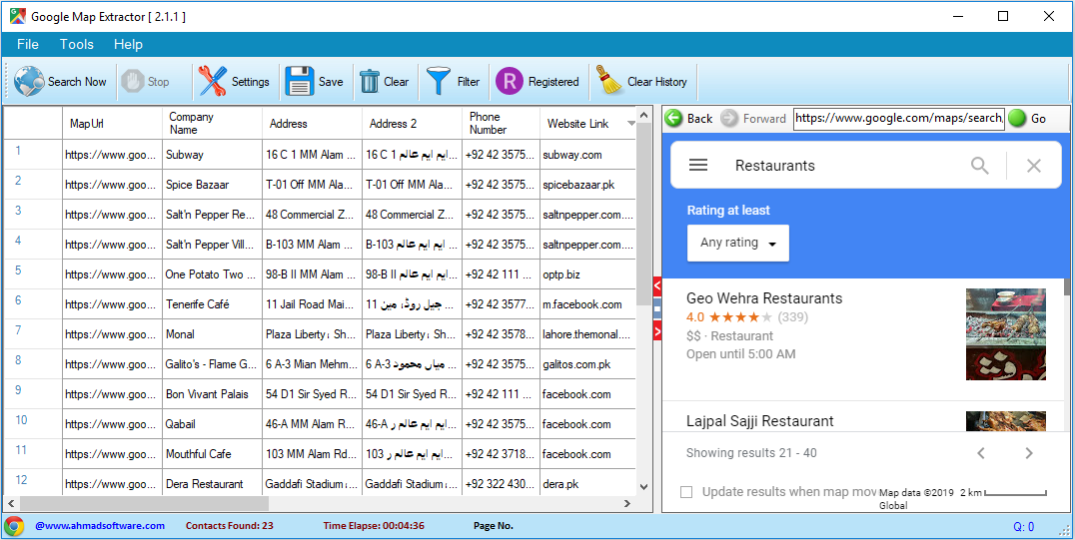Open the Tools menu

[77, 44]
